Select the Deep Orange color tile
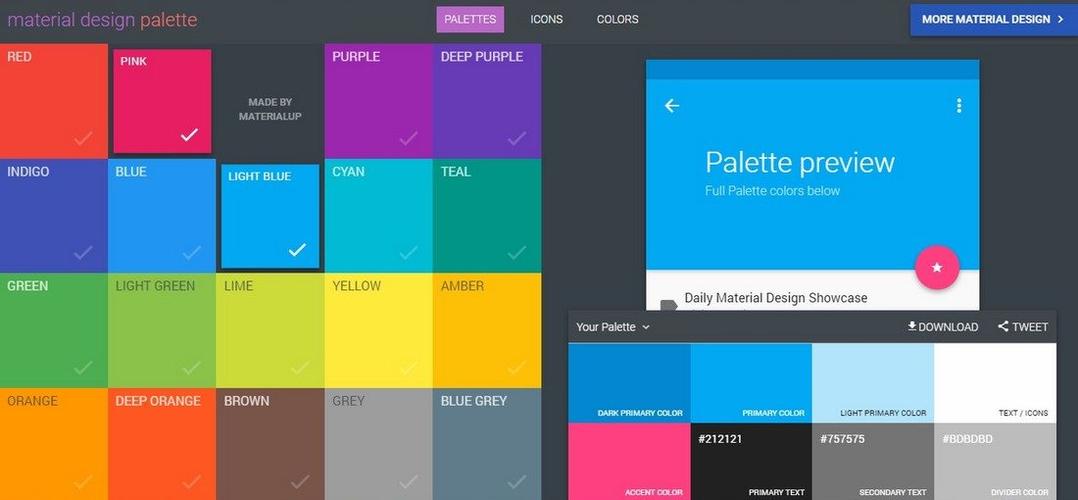This screenshot has height=500, width=1078. click(162, 444)
